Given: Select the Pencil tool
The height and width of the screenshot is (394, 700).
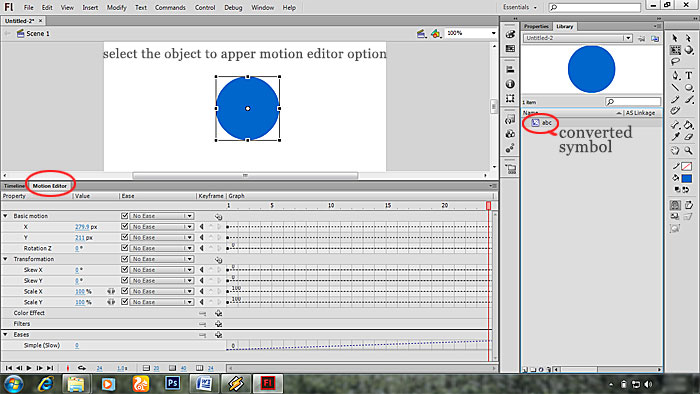Looking at the screenshot, I should tap(675, 99).
